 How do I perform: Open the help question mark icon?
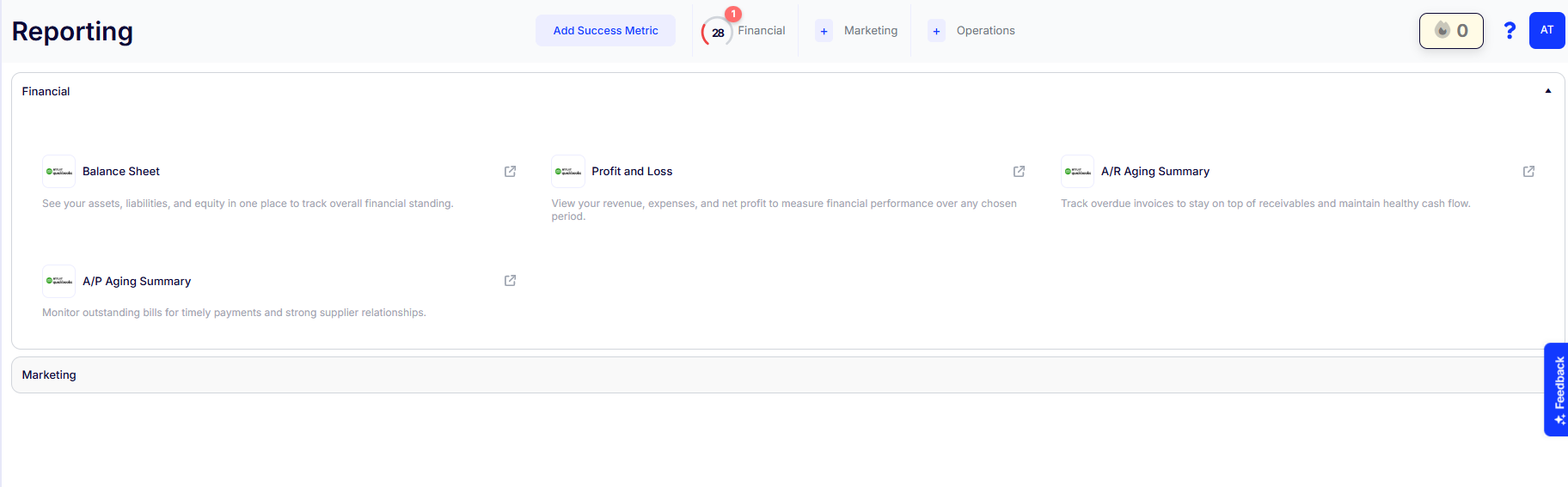[1509, 31]
